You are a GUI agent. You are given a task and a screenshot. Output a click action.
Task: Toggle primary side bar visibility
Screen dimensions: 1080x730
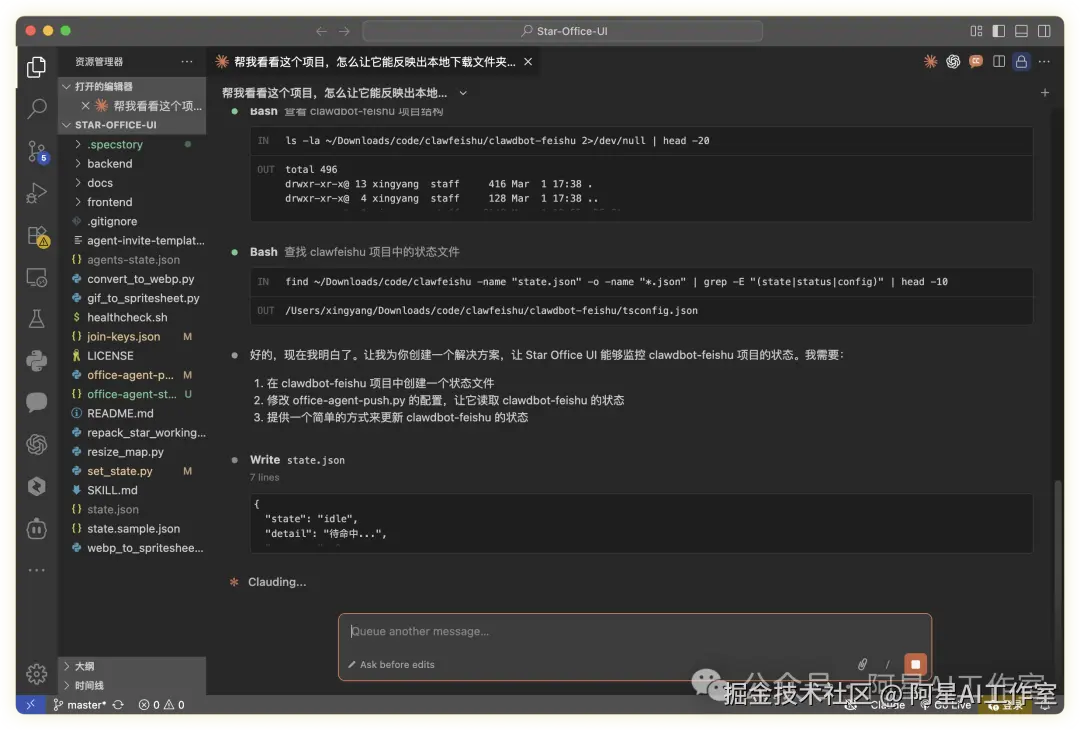click(x=999, y=31)
